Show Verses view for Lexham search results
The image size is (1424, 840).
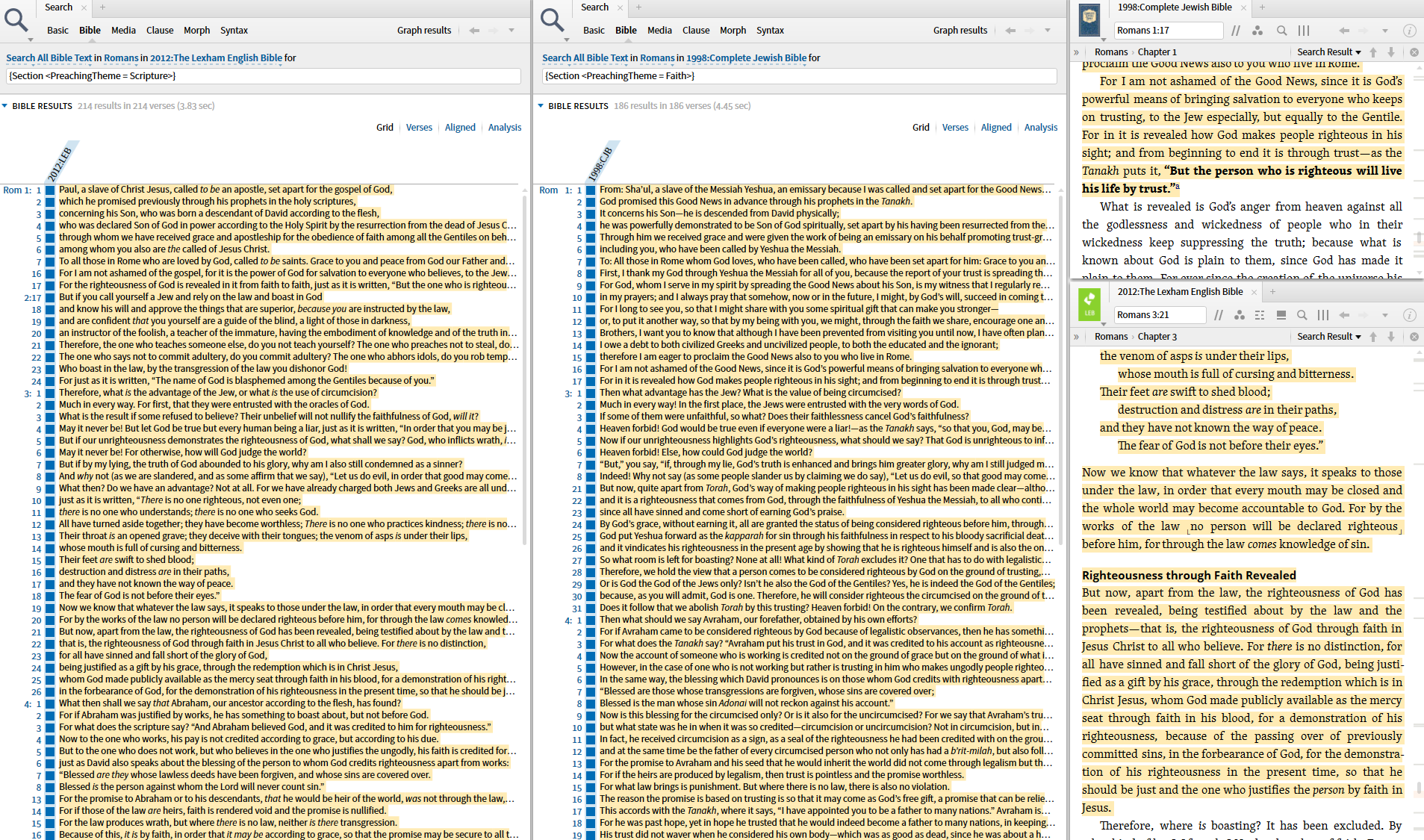pyautogui.click(x=419, y=128)
